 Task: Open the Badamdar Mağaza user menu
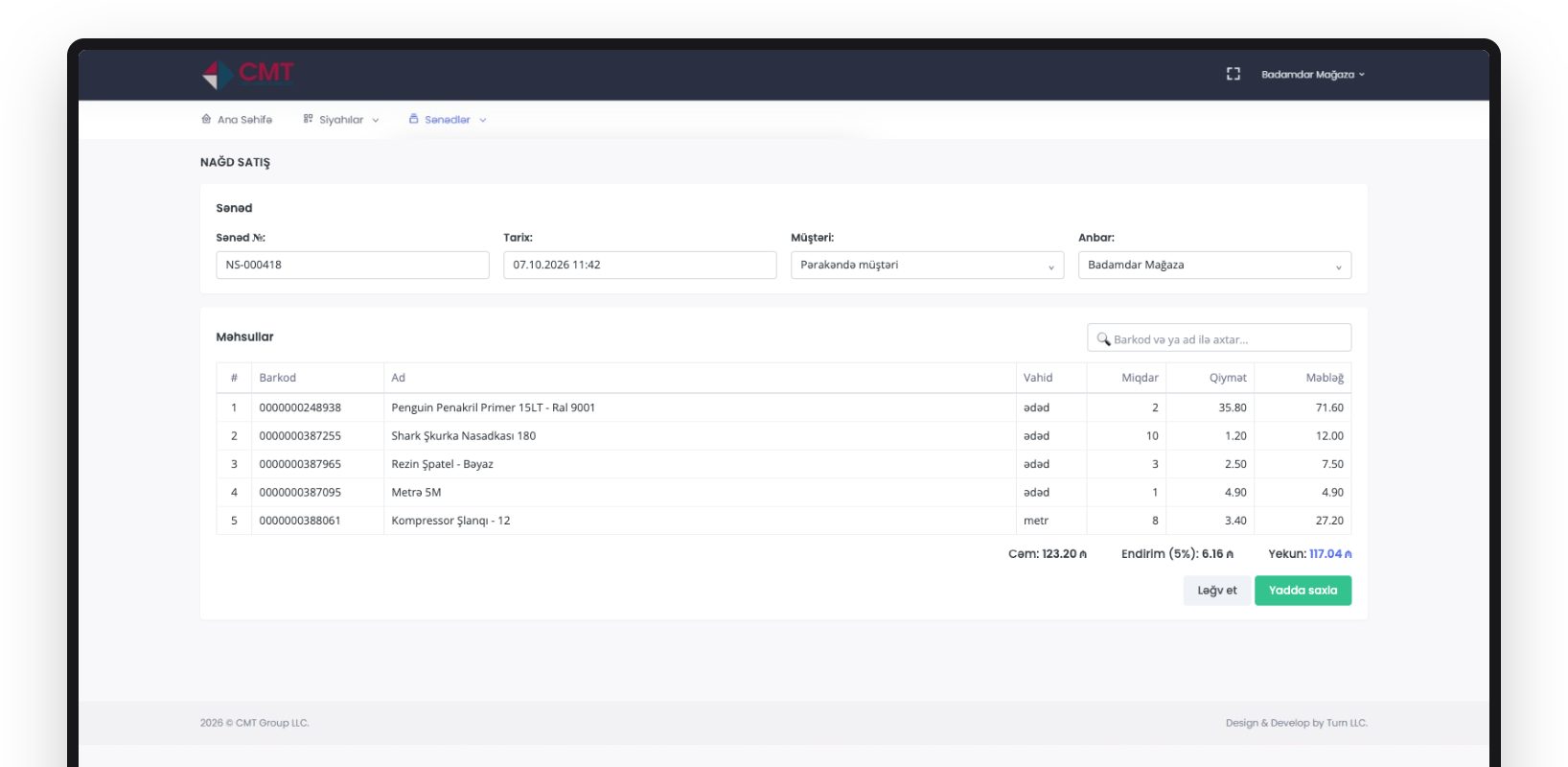1313,74
